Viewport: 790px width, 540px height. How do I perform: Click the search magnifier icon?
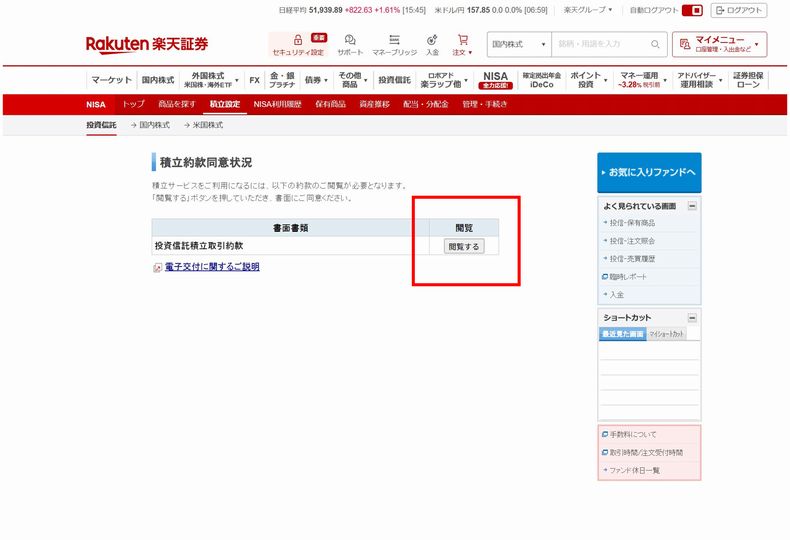point(655,44)
